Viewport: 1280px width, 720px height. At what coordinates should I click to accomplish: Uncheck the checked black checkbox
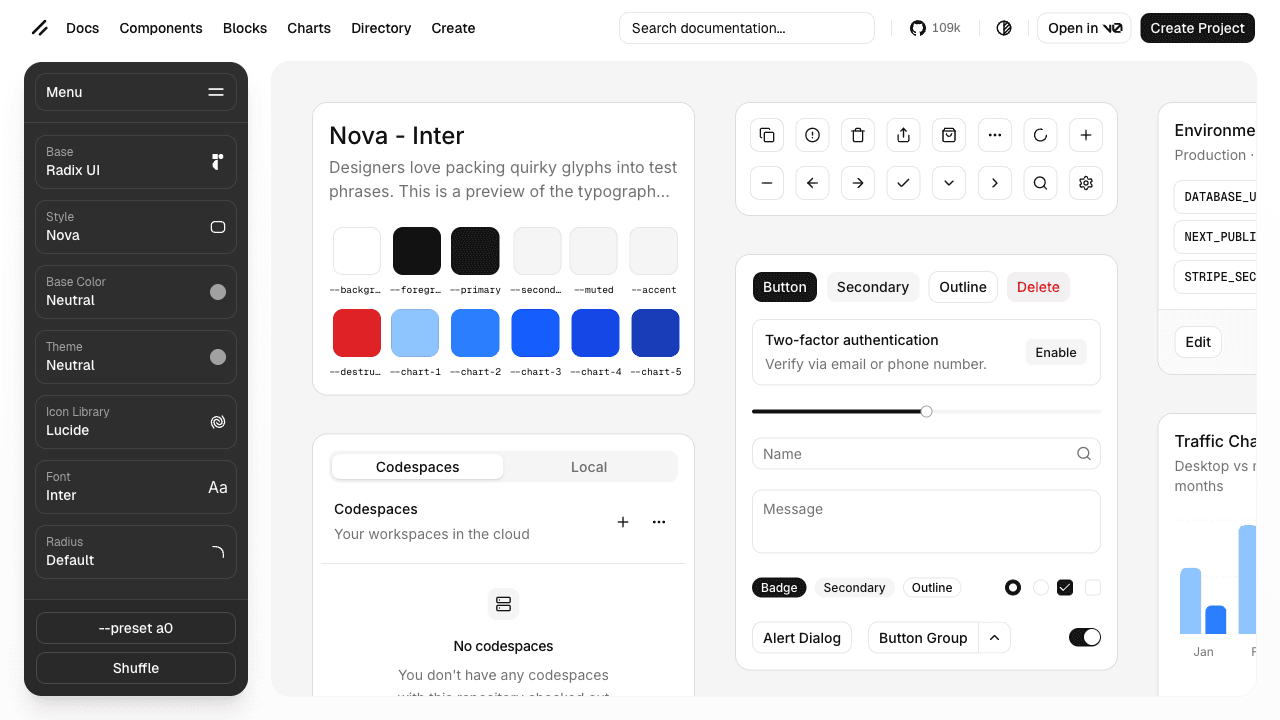(1065, 588)
